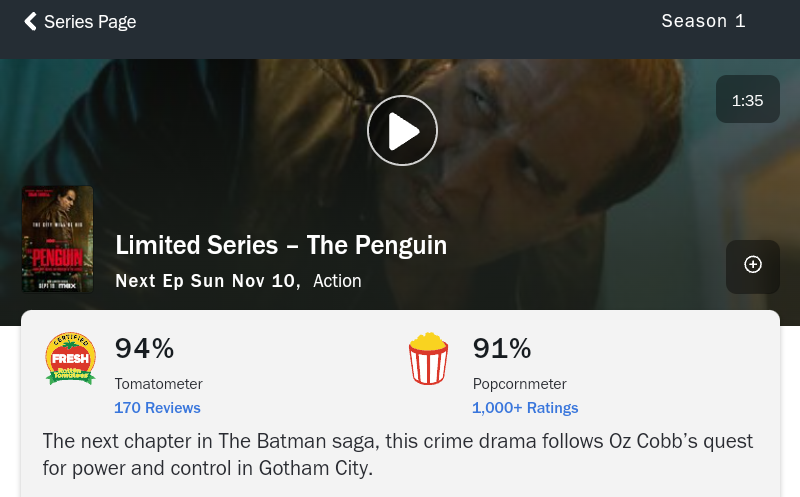Click the 91% Popcornmeter score

click(x=501, y=348)
